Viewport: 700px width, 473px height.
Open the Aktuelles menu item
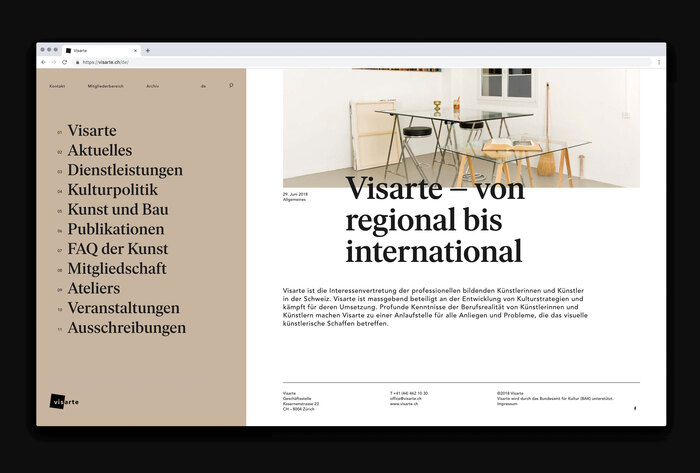click(x=100, y=150)
